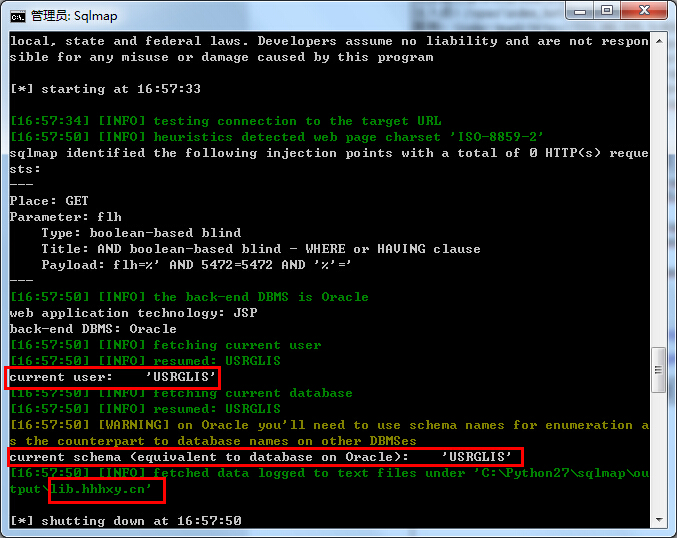This screenshot has width=677, height=538.
Task: Click 'fetching current user' info line
Action: coord(165,345)
